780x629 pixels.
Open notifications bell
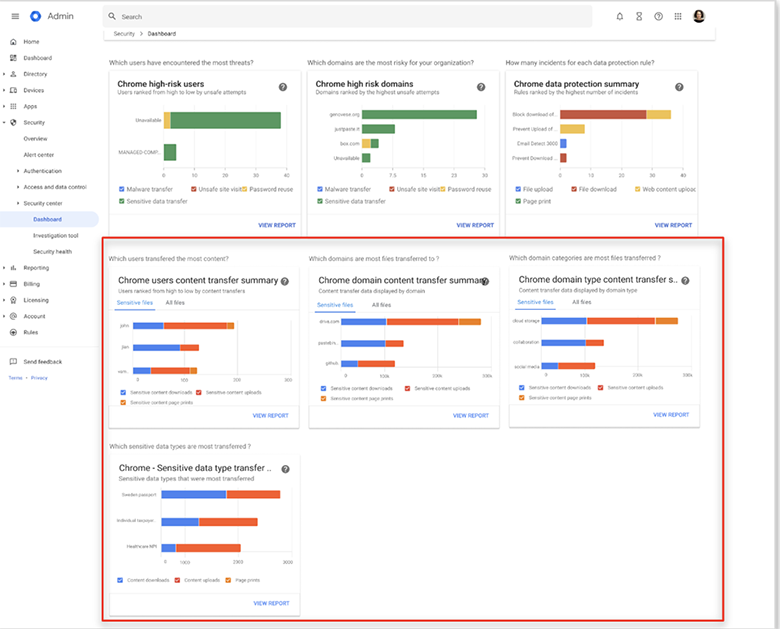pyautogui.click(x=620, y=16)
